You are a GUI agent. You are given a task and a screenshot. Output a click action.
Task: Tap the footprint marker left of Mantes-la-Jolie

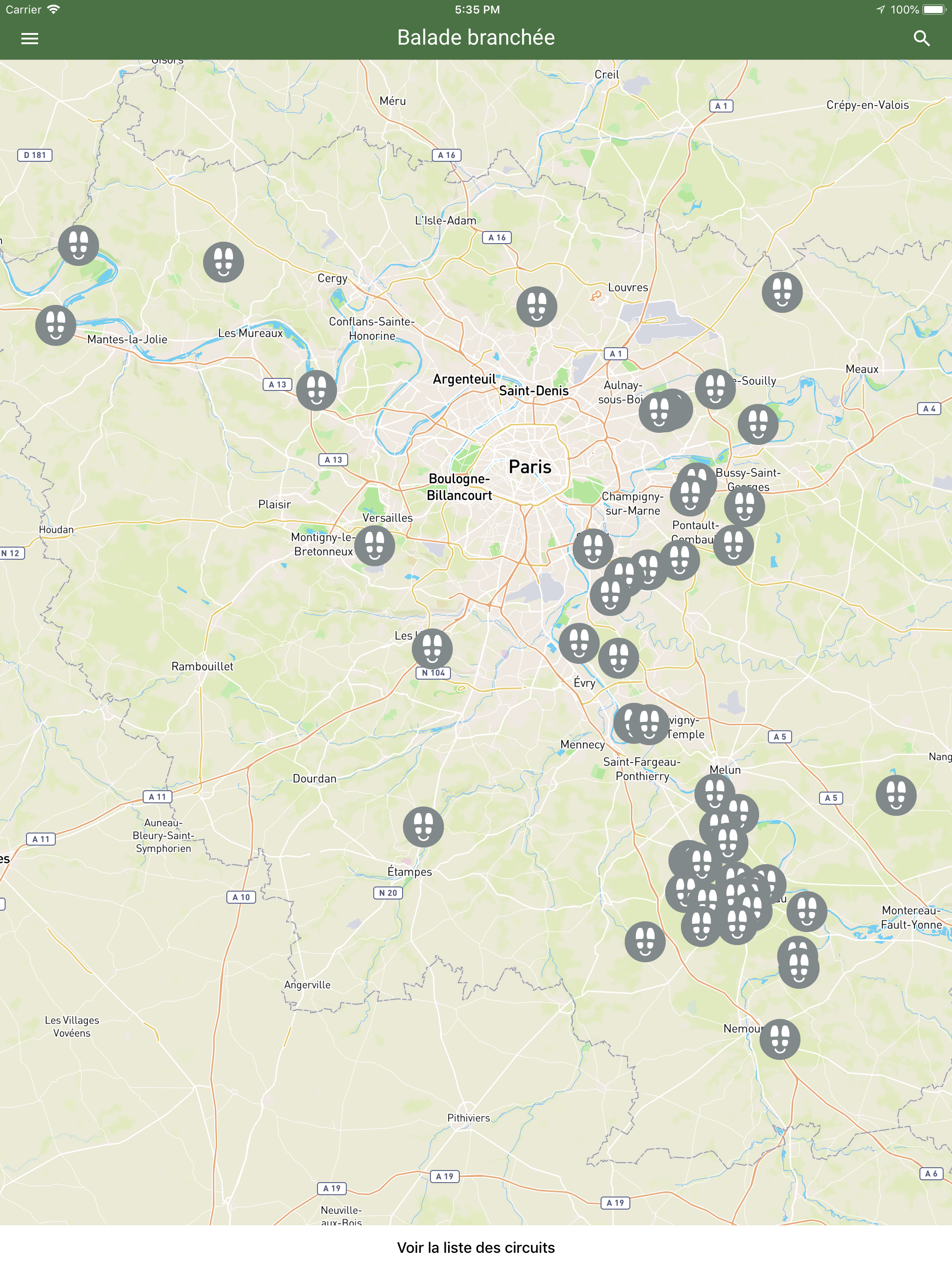(56, 325)
